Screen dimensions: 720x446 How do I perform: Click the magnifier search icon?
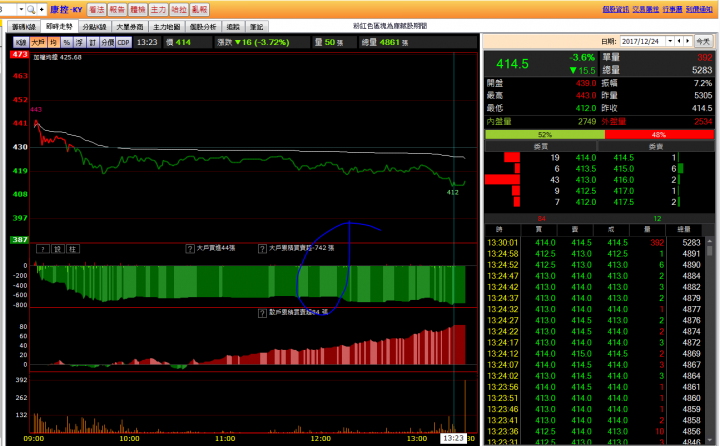[x=31, y=9]
